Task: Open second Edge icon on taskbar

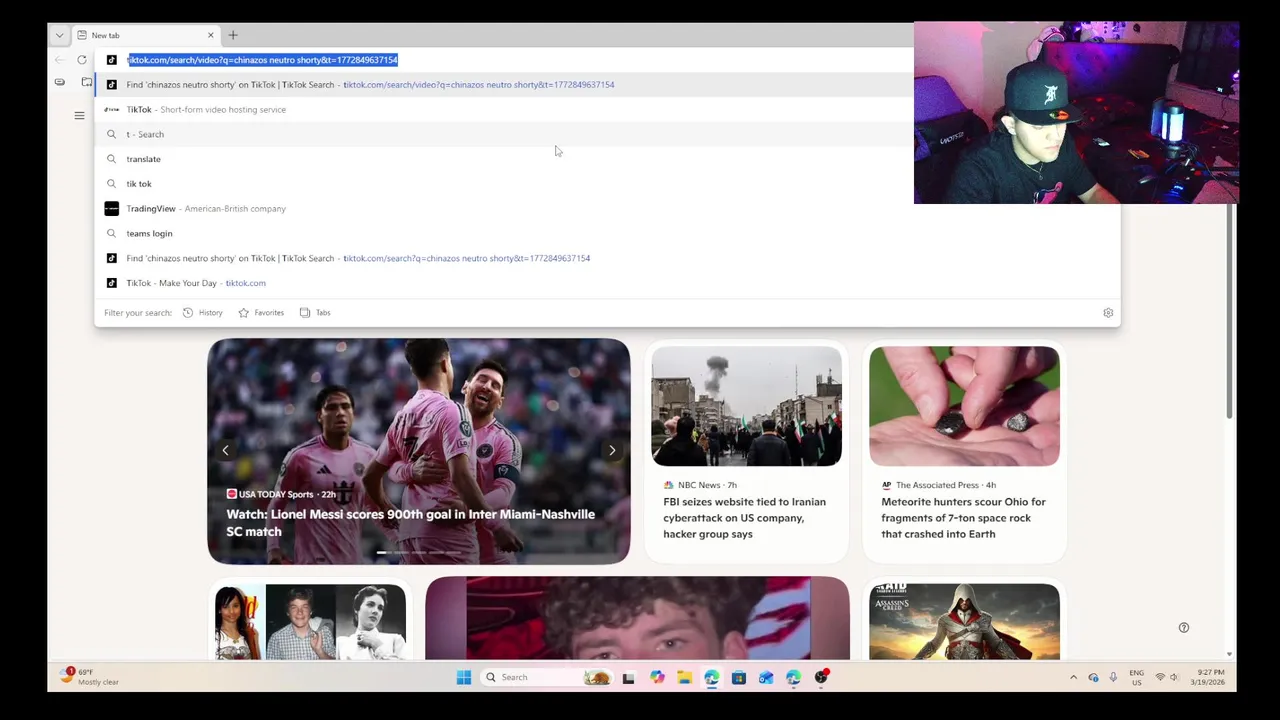Action: tap(793, 677)
